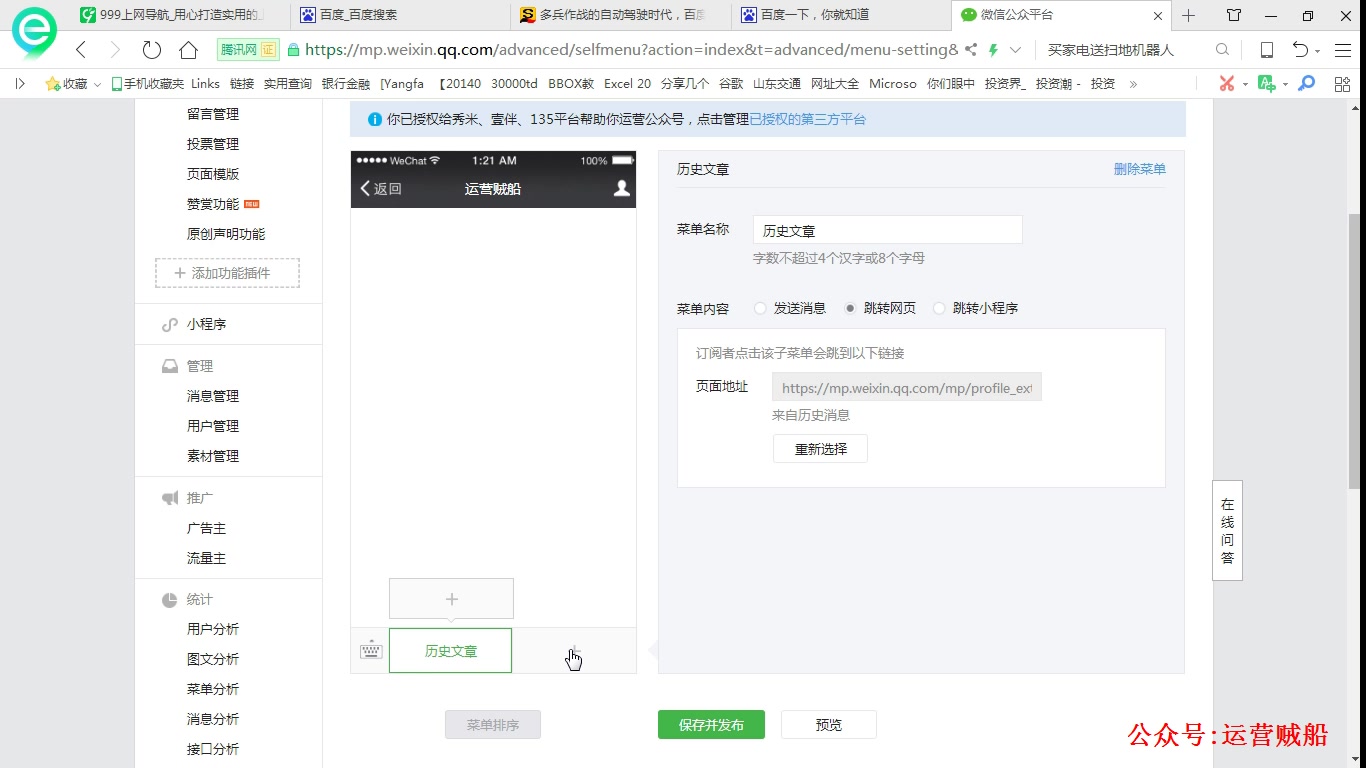Go to browser home page icon
This screenshot has height=768, width=1366.
pyautogui.click(x=188, y=50)
